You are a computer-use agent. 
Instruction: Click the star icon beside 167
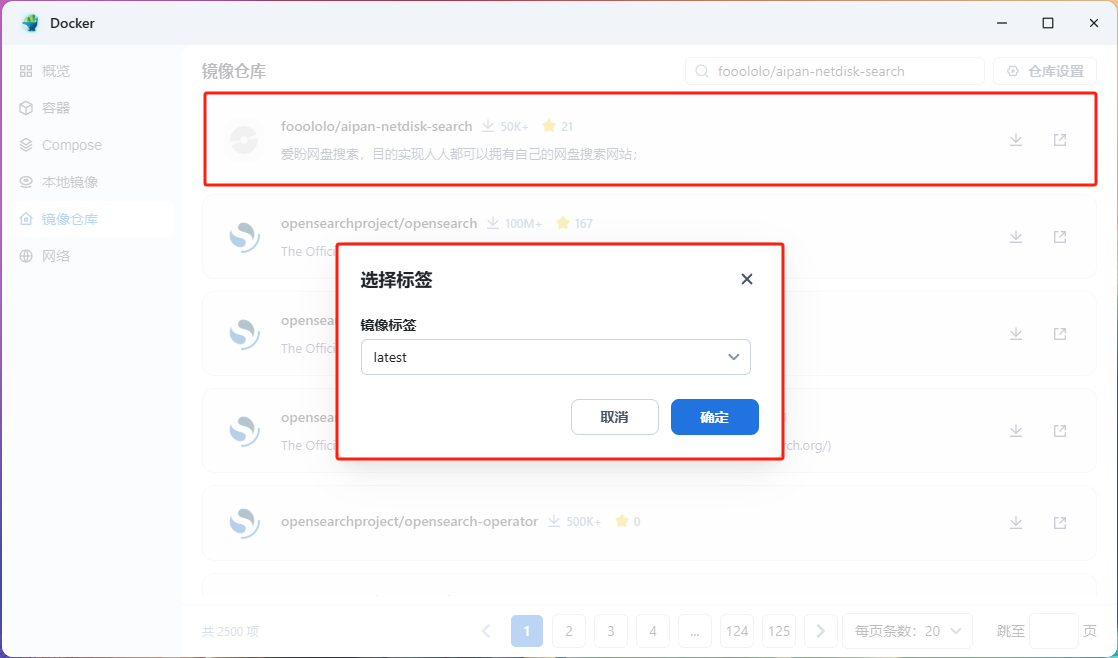(x=563, y=223)
